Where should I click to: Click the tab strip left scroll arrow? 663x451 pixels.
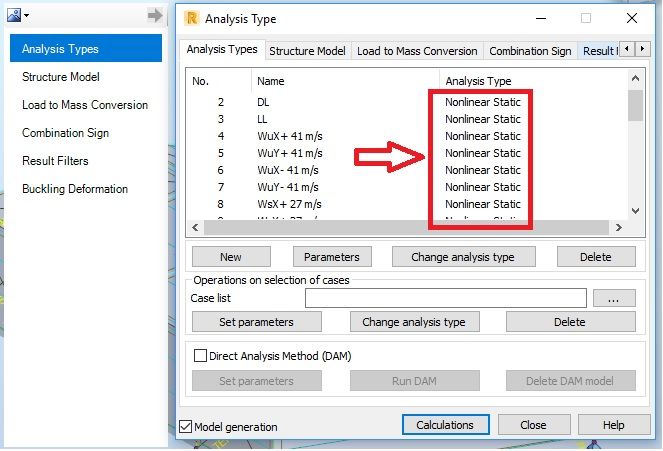(627, 49)
